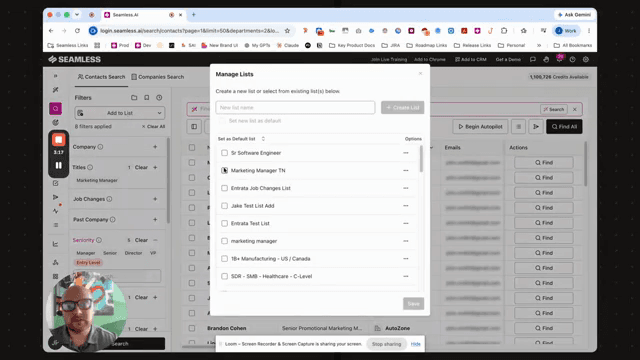Close the Manage Lists dialog
The image size is (640, 360).
click(x=420, y=73)
